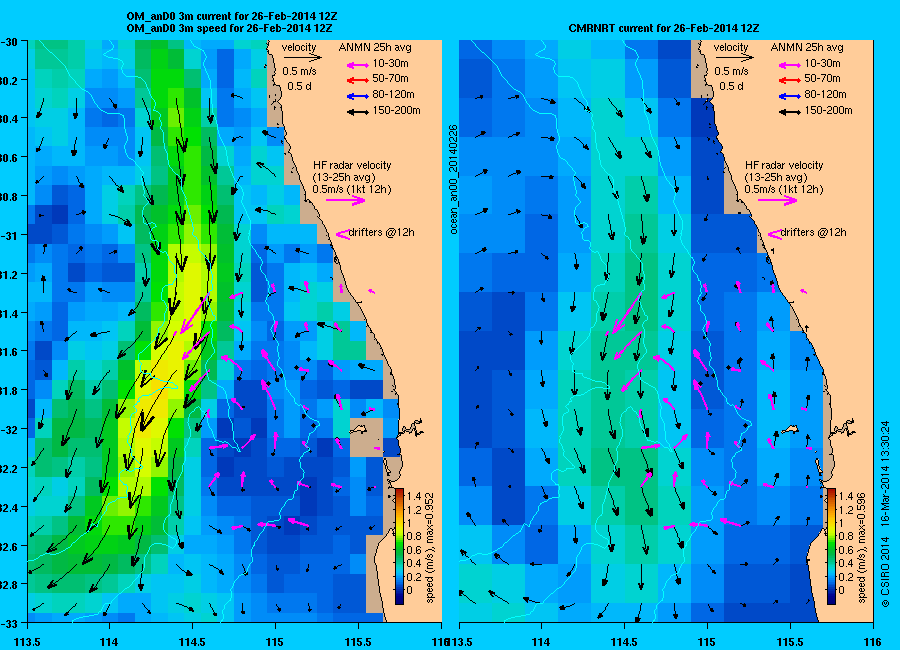Click Rottnest Island outline on the right map
This screenshot has height=650, width=900.
click(790, 429)
